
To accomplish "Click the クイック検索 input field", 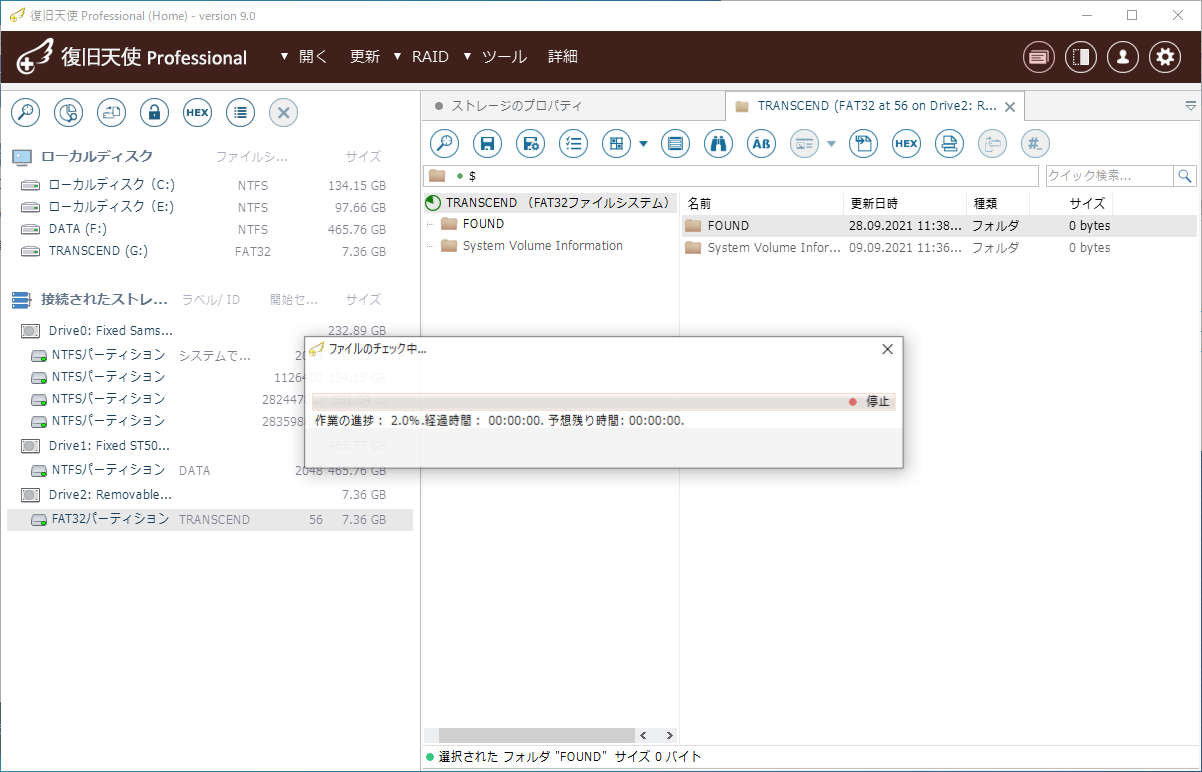I will click(1110, 176).
